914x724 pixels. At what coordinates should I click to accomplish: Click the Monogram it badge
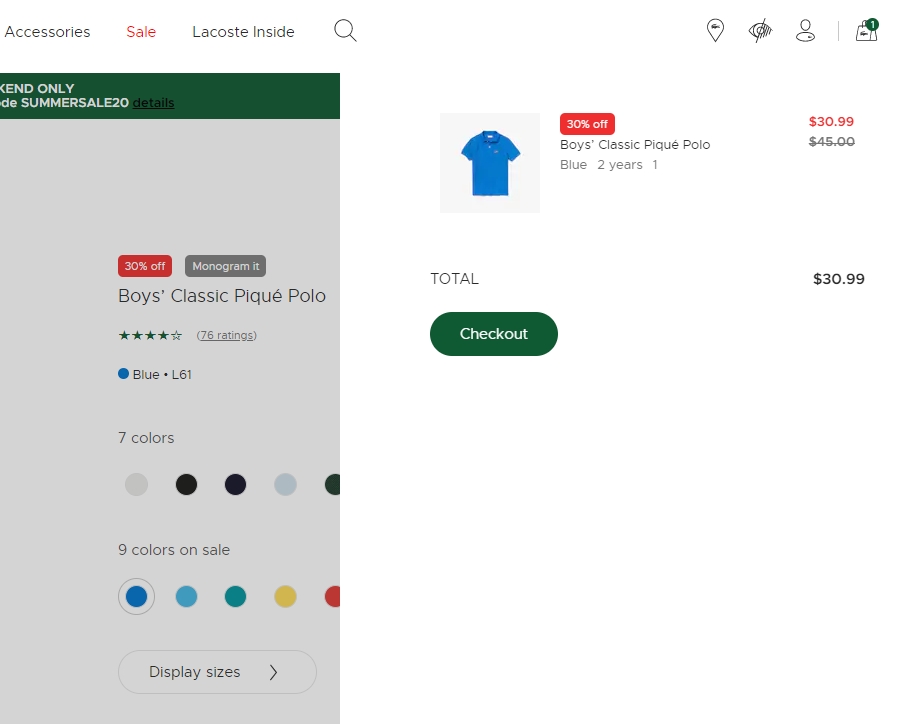pyautogui.click(x=226, y=266)
